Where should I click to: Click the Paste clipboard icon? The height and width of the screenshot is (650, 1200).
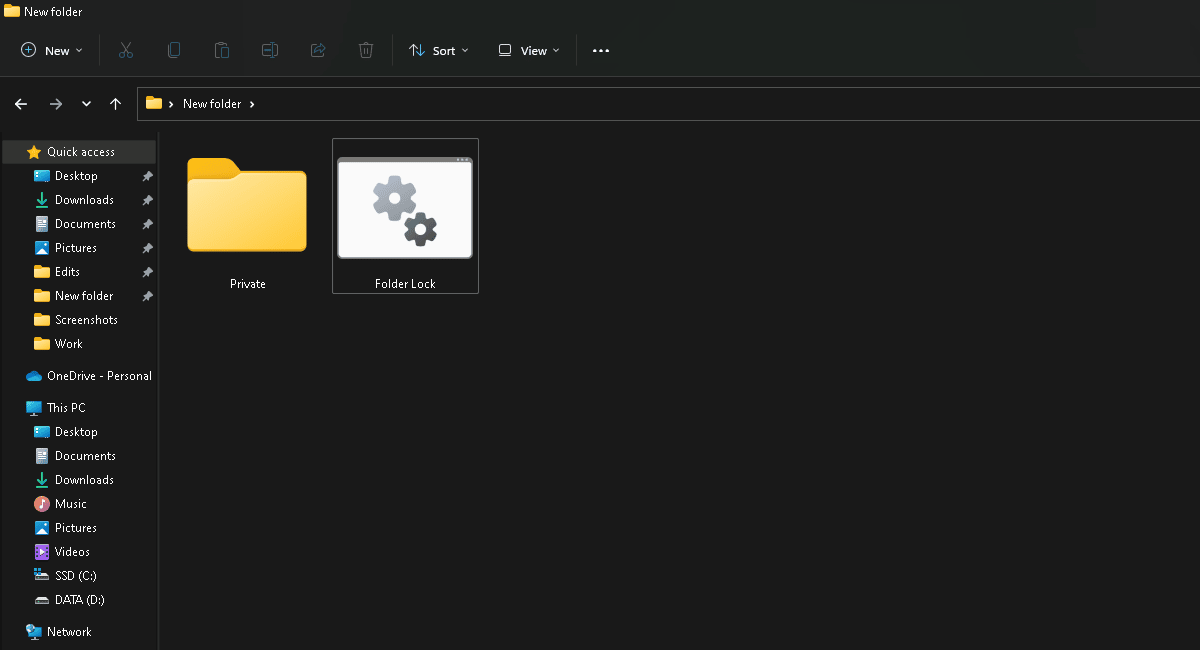click(222, 50)
